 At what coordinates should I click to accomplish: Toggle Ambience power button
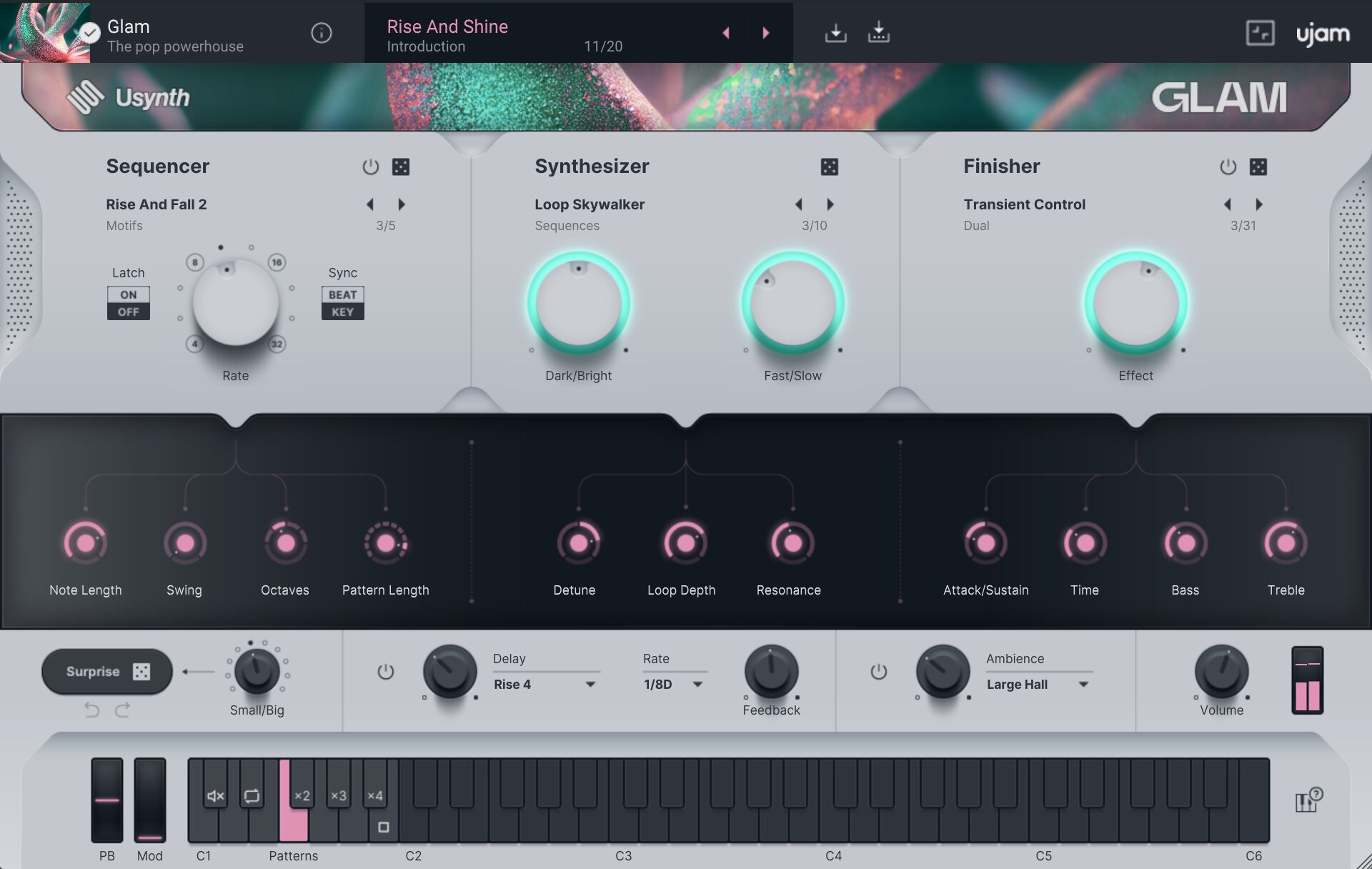click(x=879, y=672)
